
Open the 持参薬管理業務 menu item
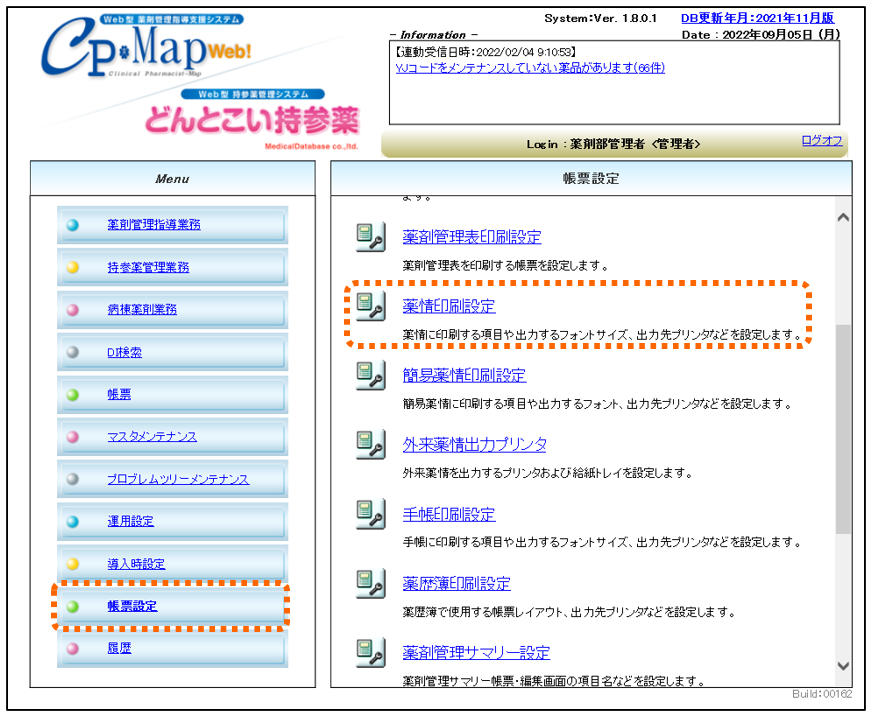[147, 268]
